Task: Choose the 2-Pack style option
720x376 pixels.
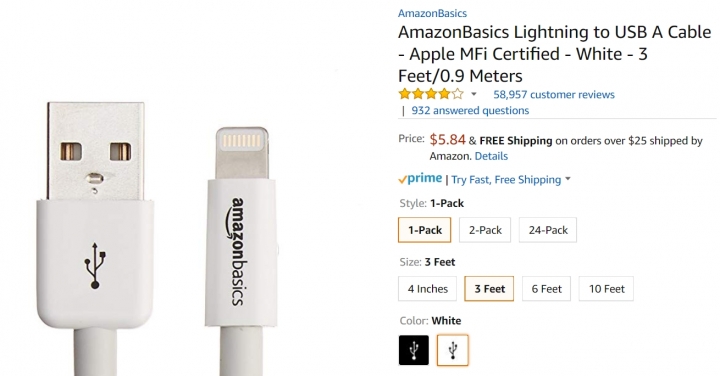Action: point(485,230)
